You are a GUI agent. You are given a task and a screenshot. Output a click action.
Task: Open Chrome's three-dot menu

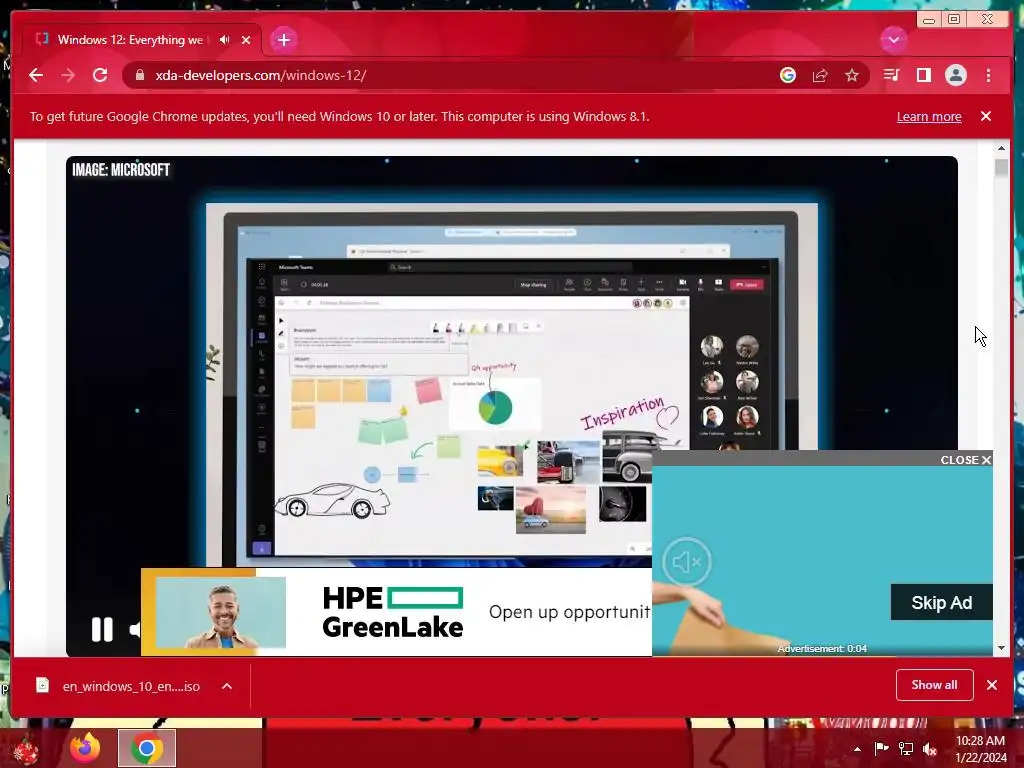tap(988, 75)
